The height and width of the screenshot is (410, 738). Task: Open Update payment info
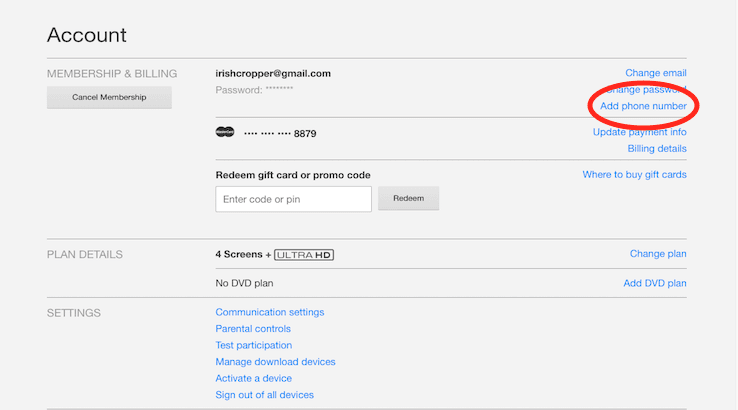pos(639,132)
